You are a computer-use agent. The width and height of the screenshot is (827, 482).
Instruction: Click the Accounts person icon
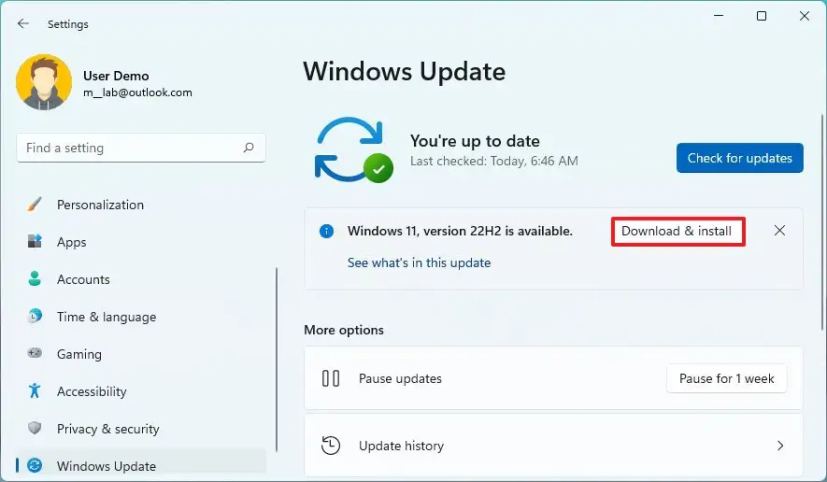tap(34, 278)
